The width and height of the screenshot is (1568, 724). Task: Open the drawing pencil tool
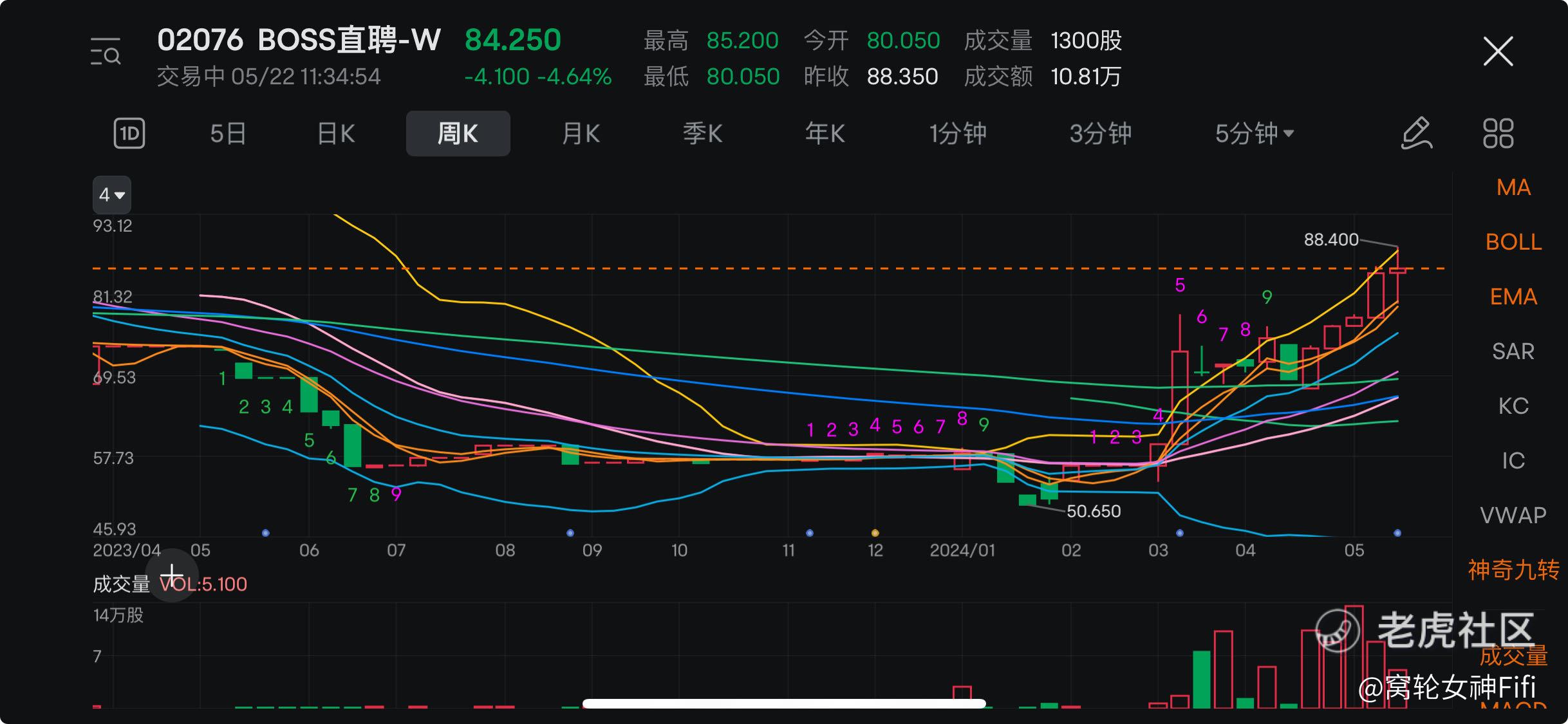[x=1417, y=134]
